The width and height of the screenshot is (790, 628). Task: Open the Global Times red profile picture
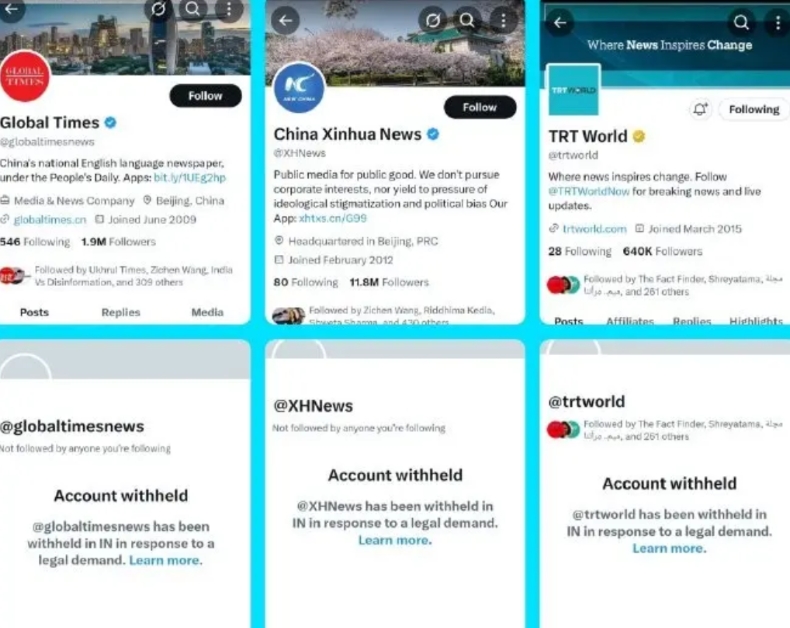coord(24,77)
